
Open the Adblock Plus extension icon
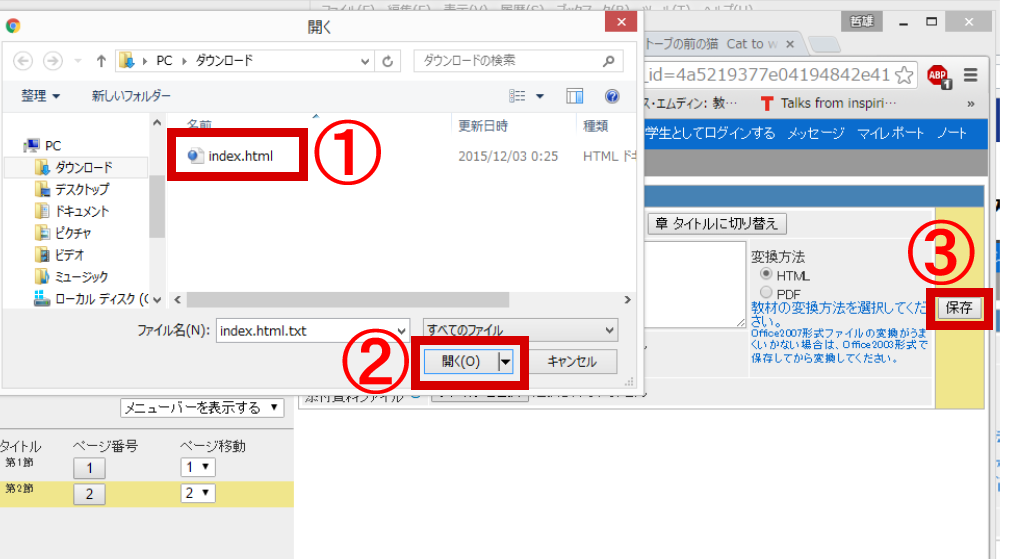click(938, 76)
